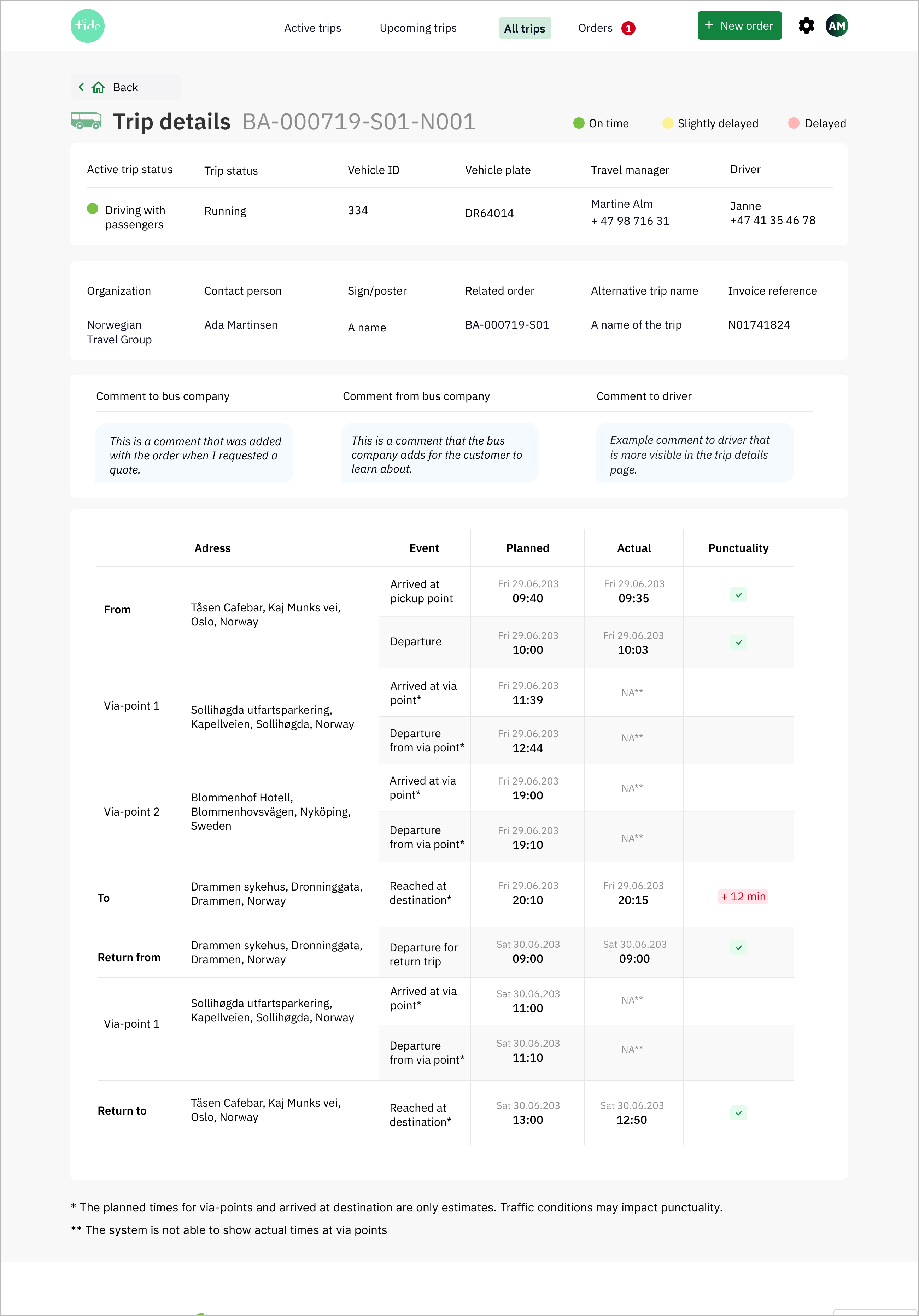919x1316 pixels.
Task: Click planned time 11:39
Action: tap(527, 700)
